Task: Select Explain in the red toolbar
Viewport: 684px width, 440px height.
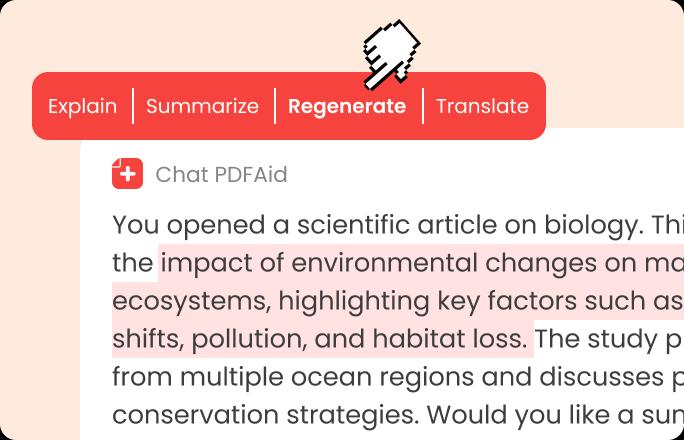Action: 82,106
